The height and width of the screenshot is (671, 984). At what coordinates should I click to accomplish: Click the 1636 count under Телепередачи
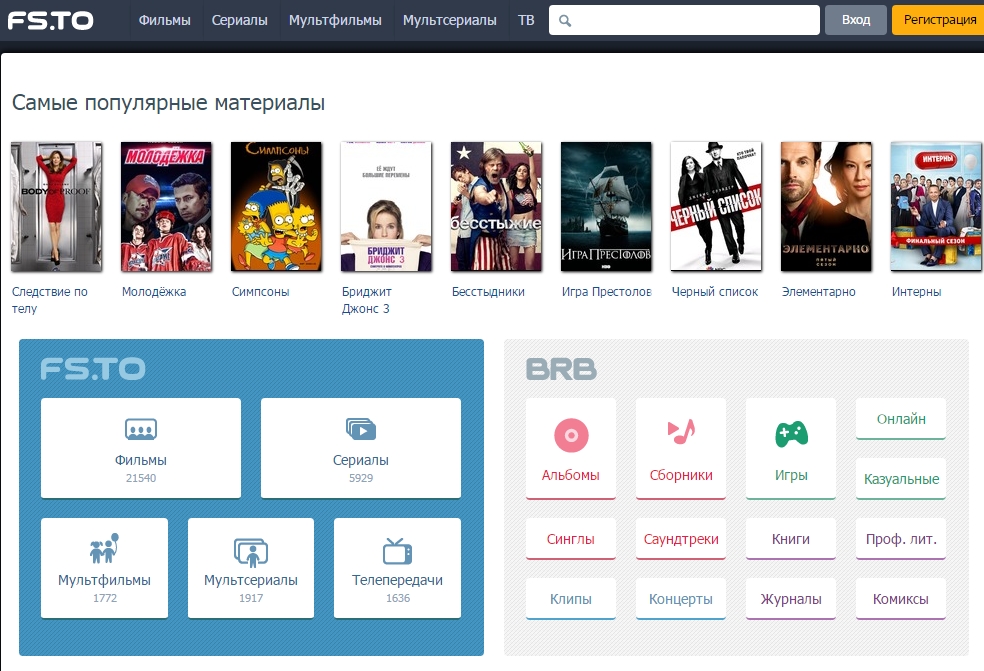click(398, 598)
